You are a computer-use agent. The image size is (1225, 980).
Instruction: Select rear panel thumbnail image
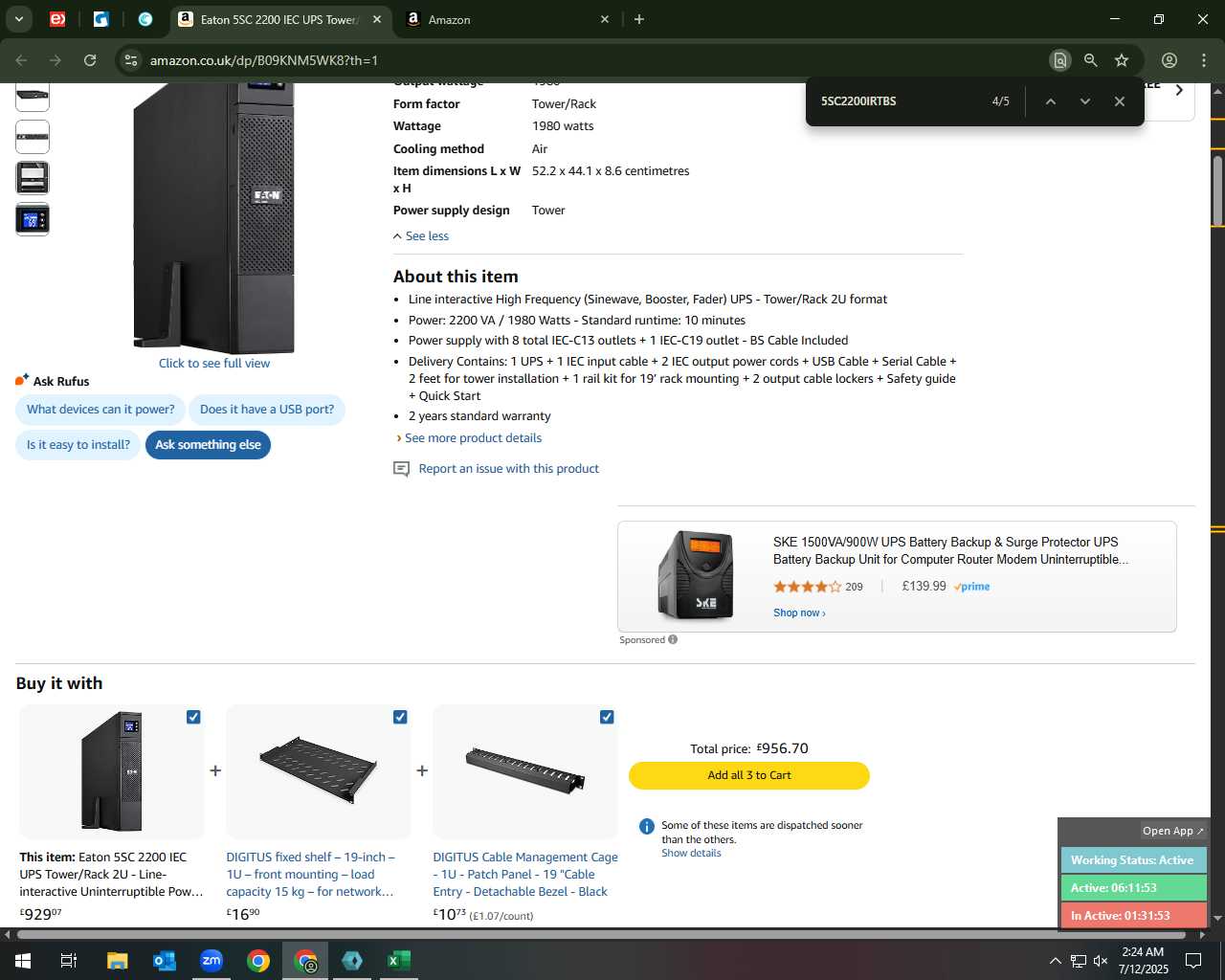(33, 137)
